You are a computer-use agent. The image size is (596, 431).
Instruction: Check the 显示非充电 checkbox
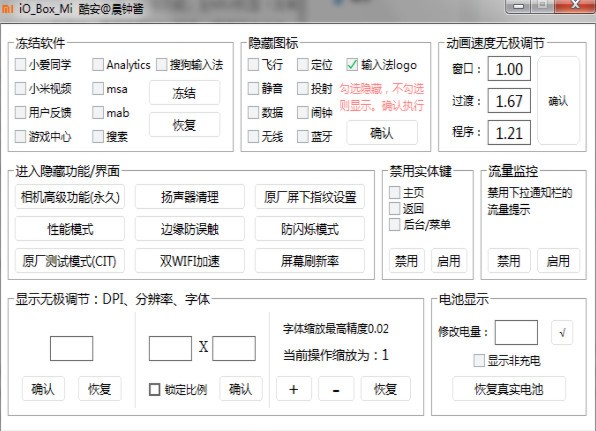point(479,360)
